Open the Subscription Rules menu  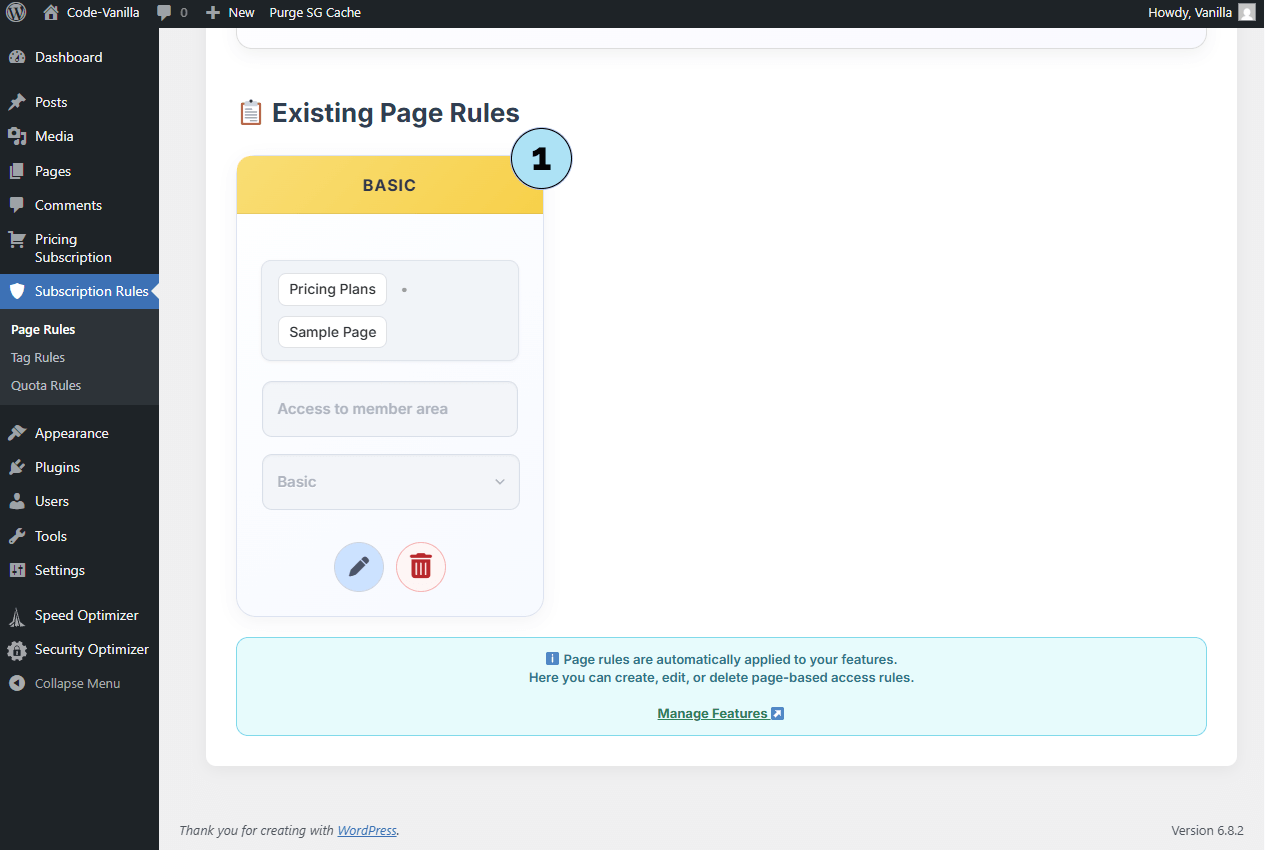click(91, 291)
